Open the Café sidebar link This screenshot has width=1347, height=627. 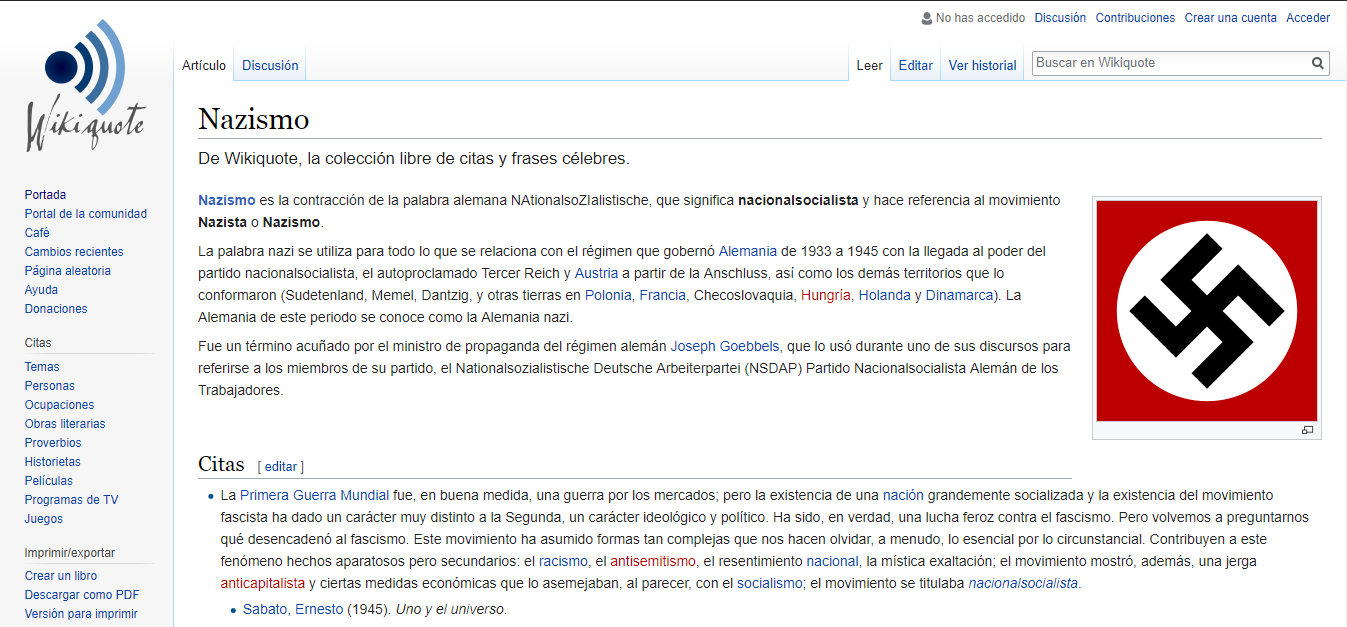pos(37,233)
